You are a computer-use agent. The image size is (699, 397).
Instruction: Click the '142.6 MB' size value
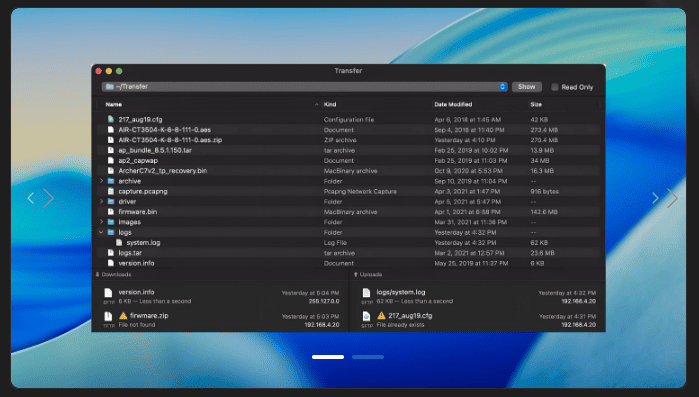[543, 212]
